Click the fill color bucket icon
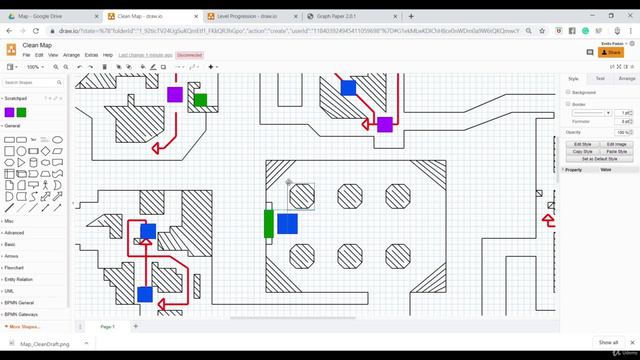Viewport: 640px width, 360px height. [x=143, y=67]
